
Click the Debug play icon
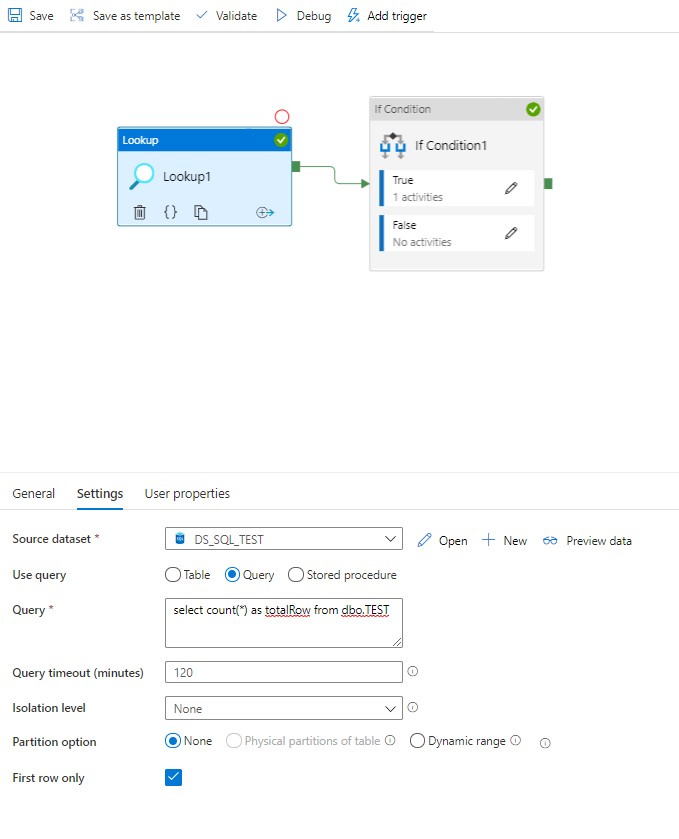click(281, 15)
